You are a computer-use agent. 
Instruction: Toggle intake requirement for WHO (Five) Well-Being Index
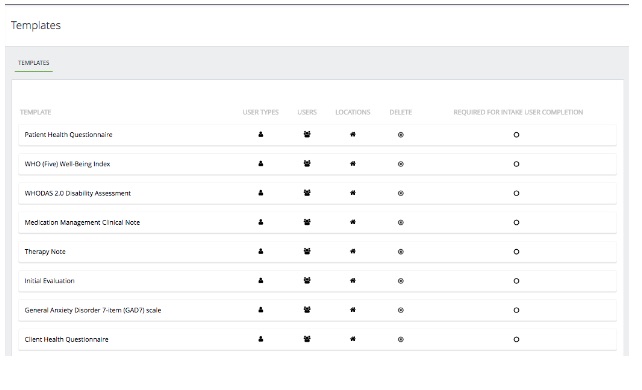point(516,164)
